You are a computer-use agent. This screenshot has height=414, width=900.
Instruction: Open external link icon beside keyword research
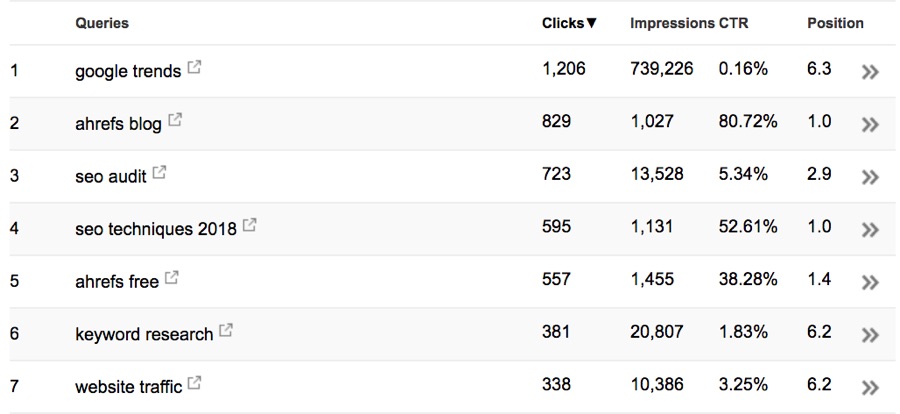226,330
